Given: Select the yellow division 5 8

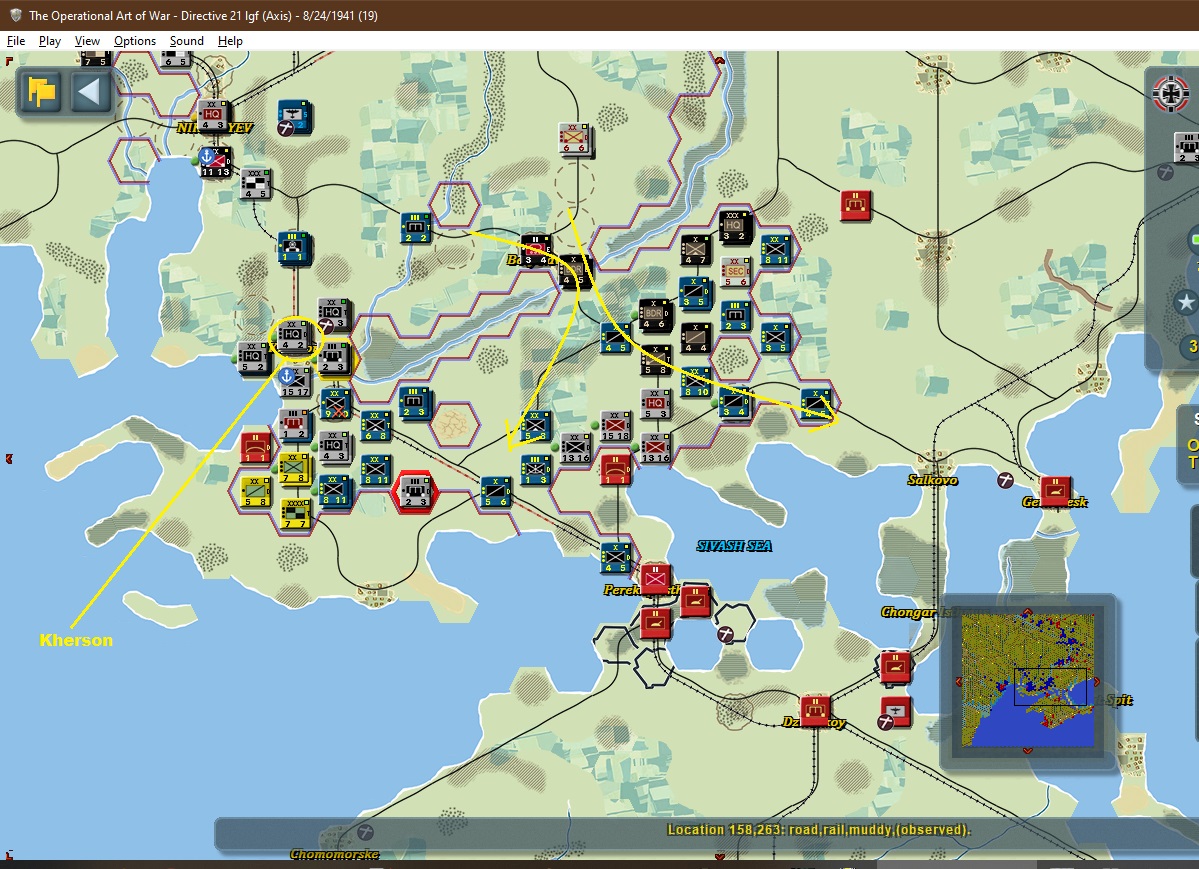Looking at the screenshot, I should pyautogui.click(x=255, y=492).
